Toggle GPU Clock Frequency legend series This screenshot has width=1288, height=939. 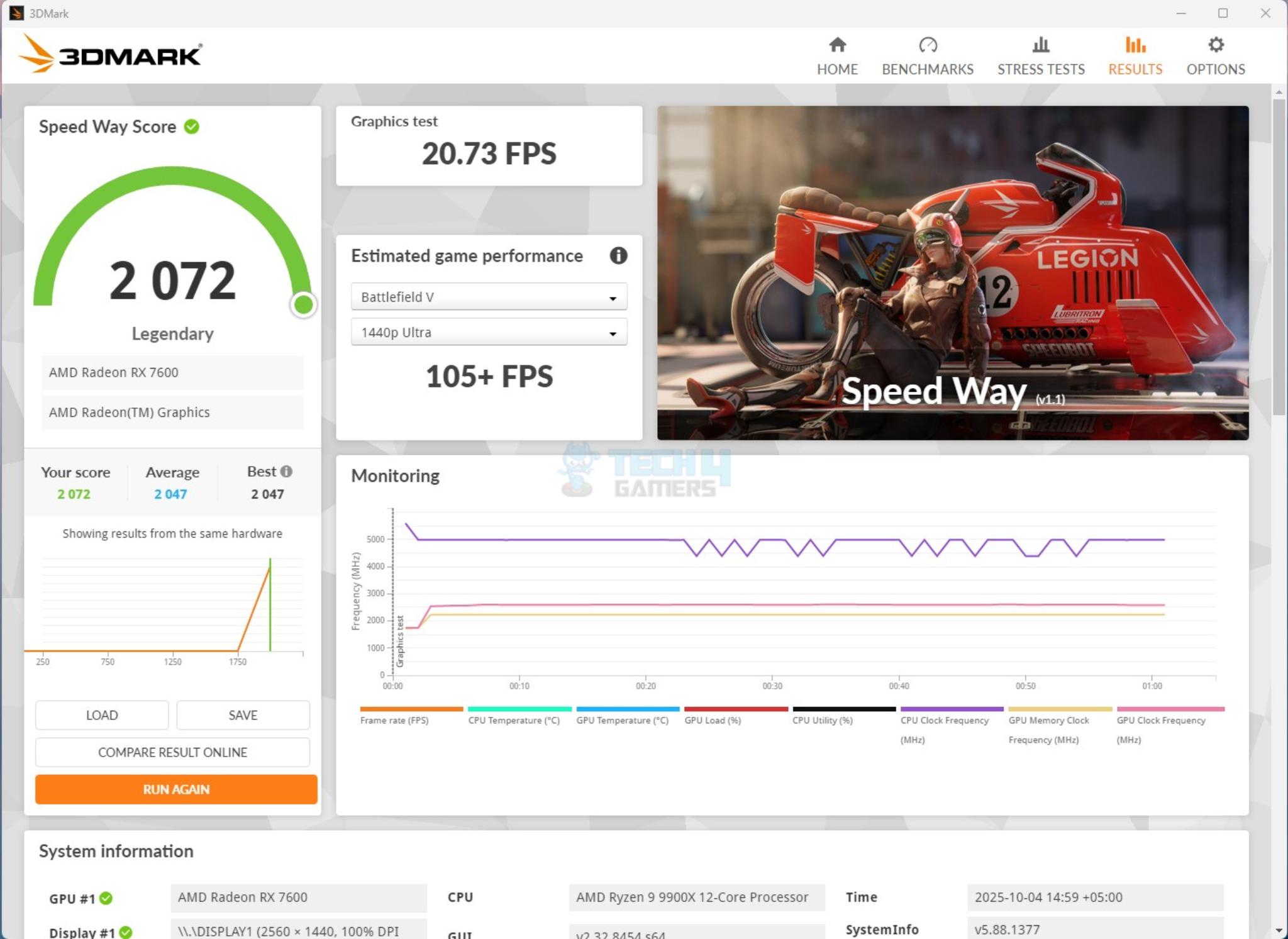(1160, 720)
